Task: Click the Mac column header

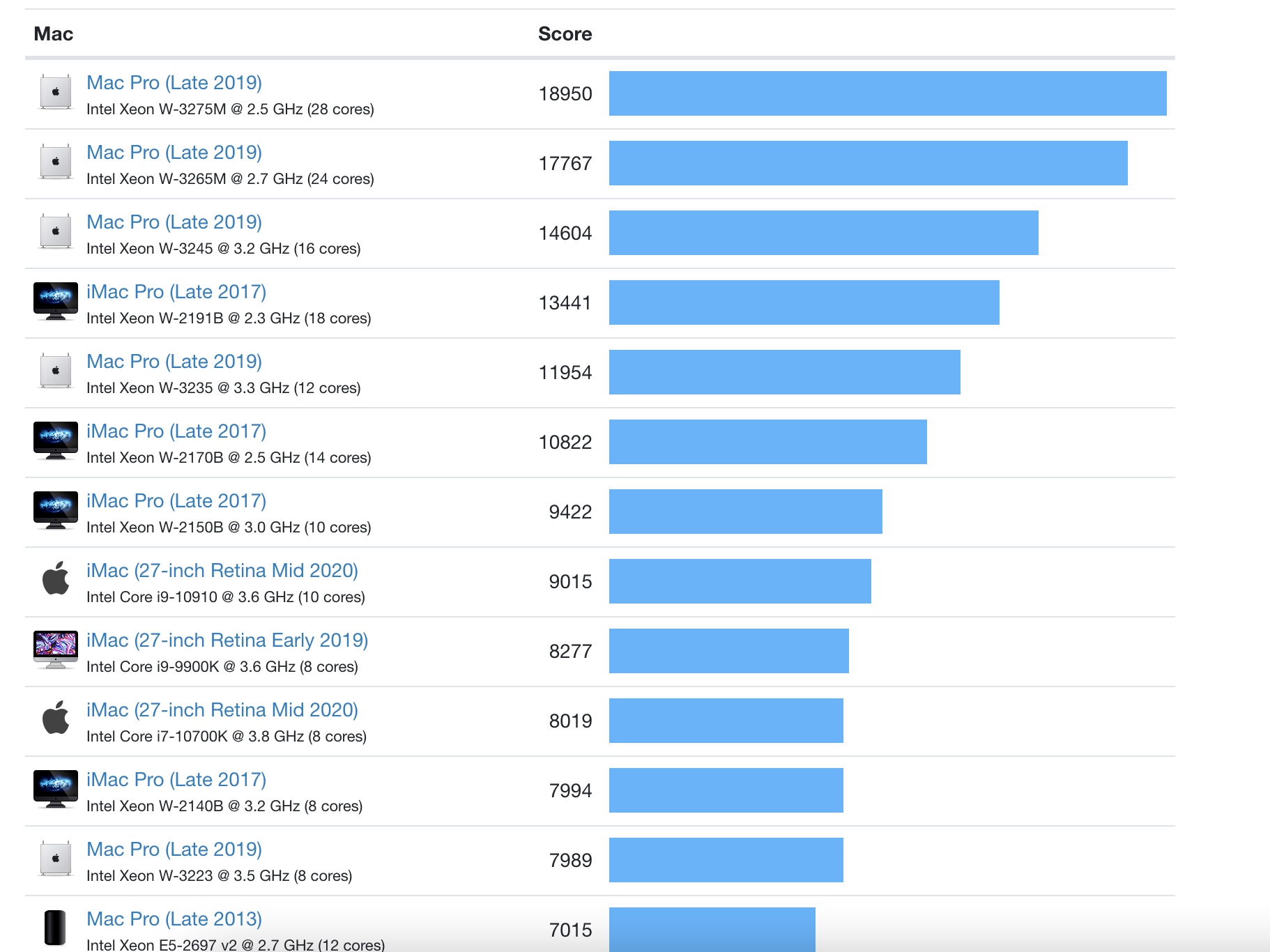Action: [55, 33]
